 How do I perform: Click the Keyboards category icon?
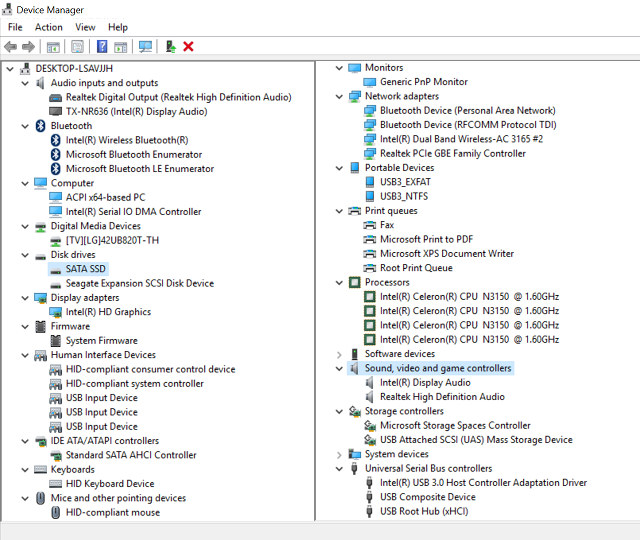[x=40, y=469]
